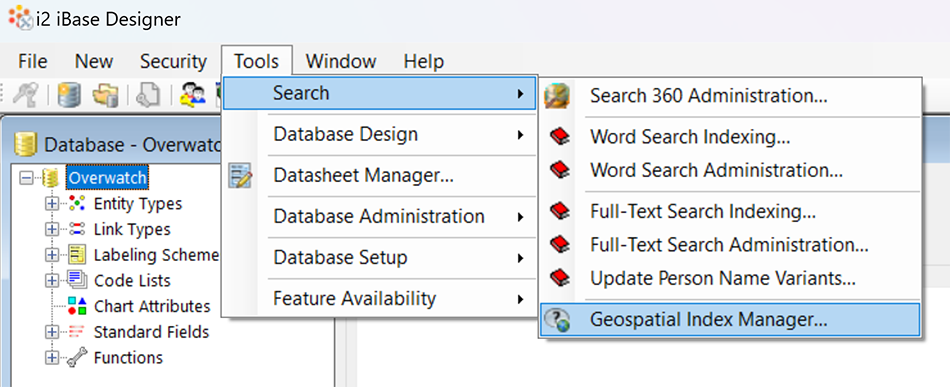Select Chart Attributes in the tree
The height and width of the screenshot is (387, 950).
152,306
